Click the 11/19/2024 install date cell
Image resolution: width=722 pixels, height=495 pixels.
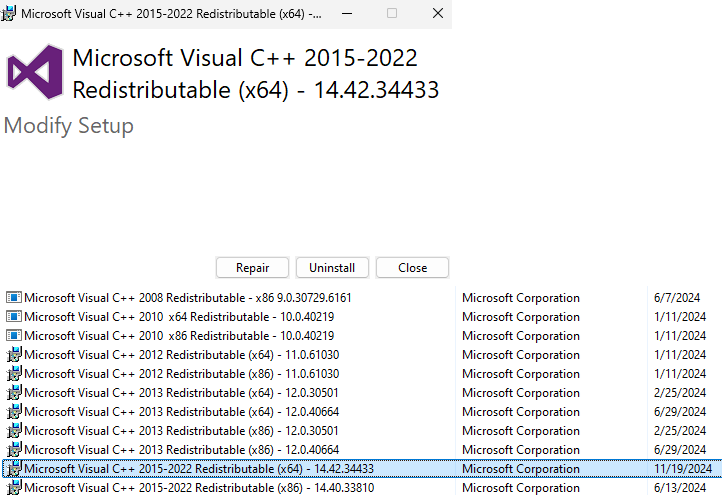[681, 469]
